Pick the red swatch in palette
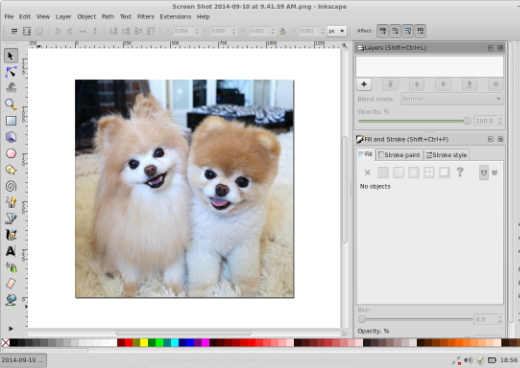This screenshot has height=368, width=520. (x=129, y=343)
